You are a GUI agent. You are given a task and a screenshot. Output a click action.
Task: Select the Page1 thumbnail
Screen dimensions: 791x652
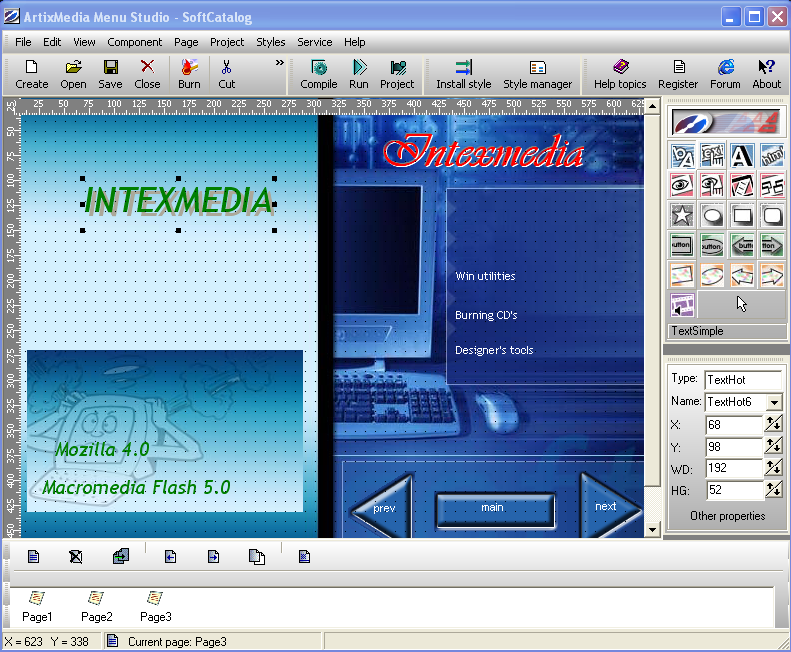(37, 607)
